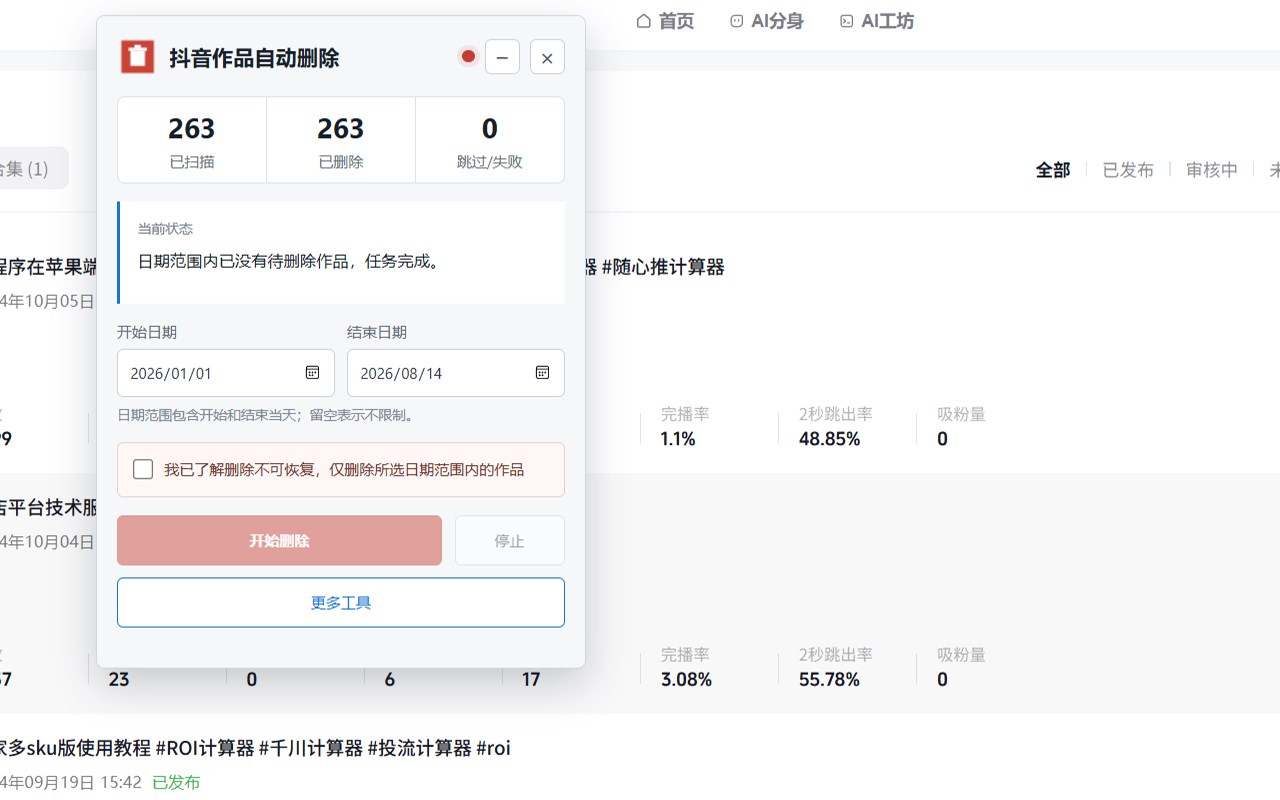Click the 跳过/失败 count of 0

pyautogui.click(x=490, y=129)
